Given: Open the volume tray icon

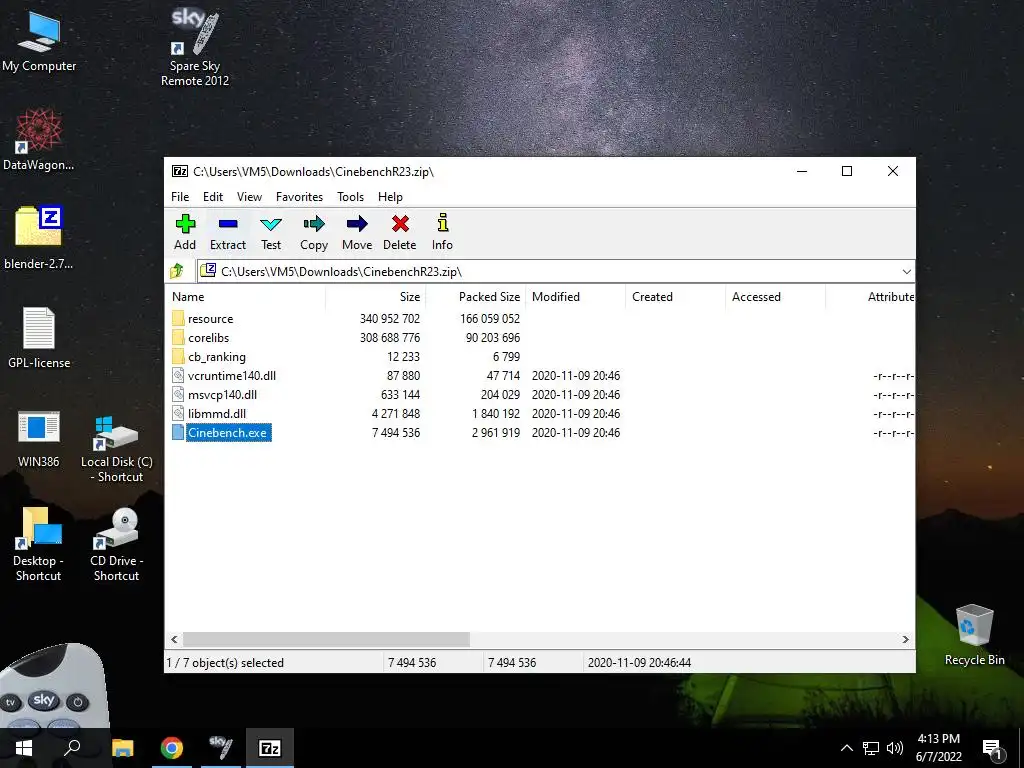Looking at the screenshot, I should (895, 748).
